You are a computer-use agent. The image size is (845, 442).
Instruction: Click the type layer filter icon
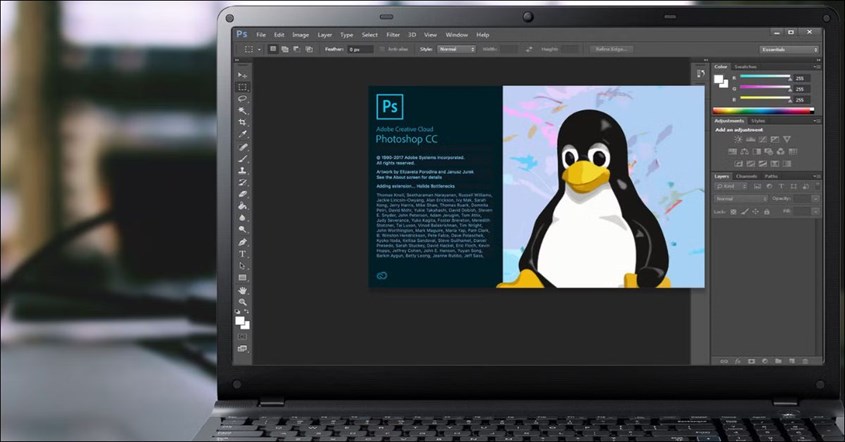pyautogui.click(x=781, y=187)
